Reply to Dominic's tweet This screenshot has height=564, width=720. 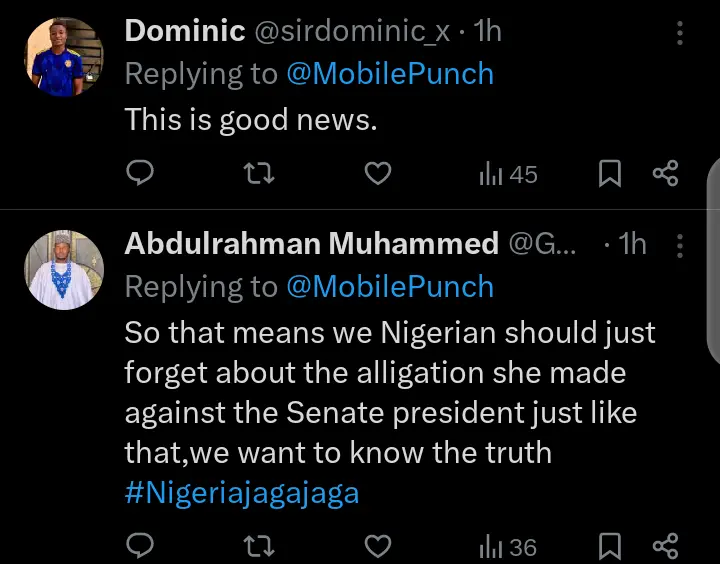pos(141,175)
